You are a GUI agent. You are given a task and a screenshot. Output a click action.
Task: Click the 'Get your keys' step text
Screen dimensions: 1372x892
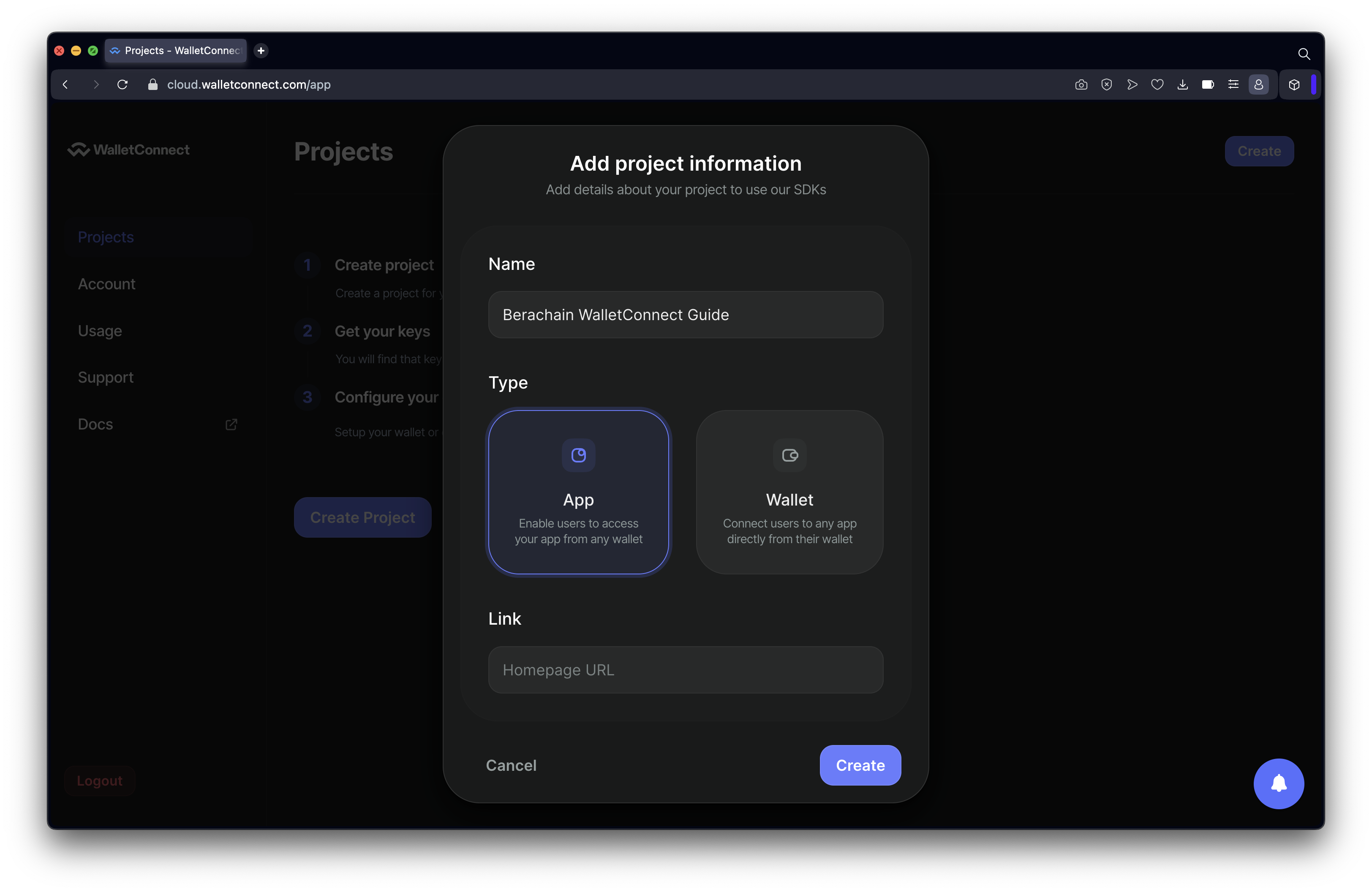click(x=382, y=331)
